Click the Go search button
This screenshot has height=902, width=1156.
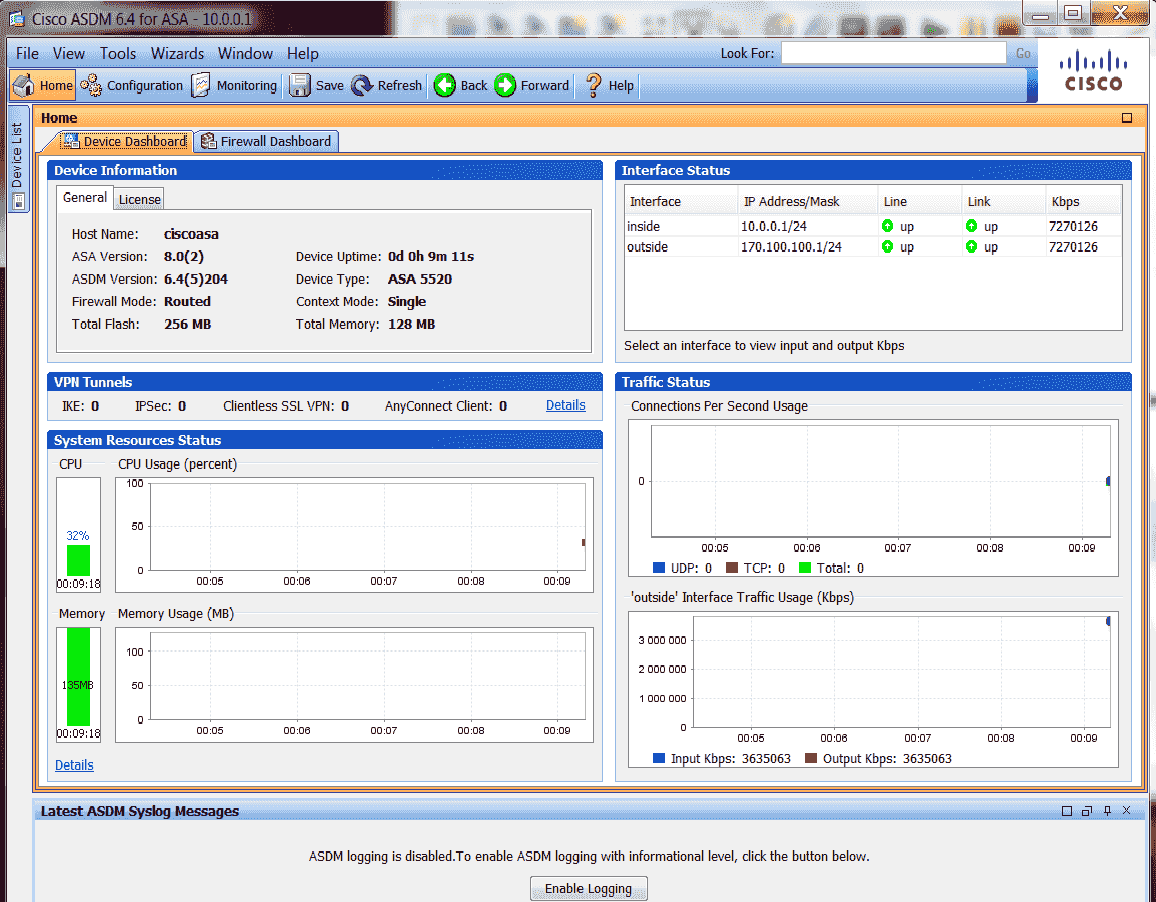coord(1023,53)
